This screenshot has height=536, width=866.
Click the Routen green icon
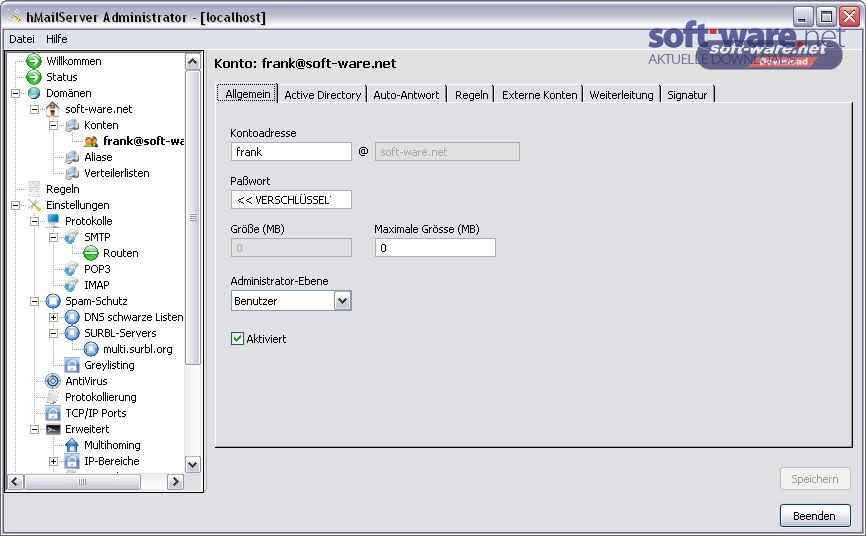(x=91, y=253)
